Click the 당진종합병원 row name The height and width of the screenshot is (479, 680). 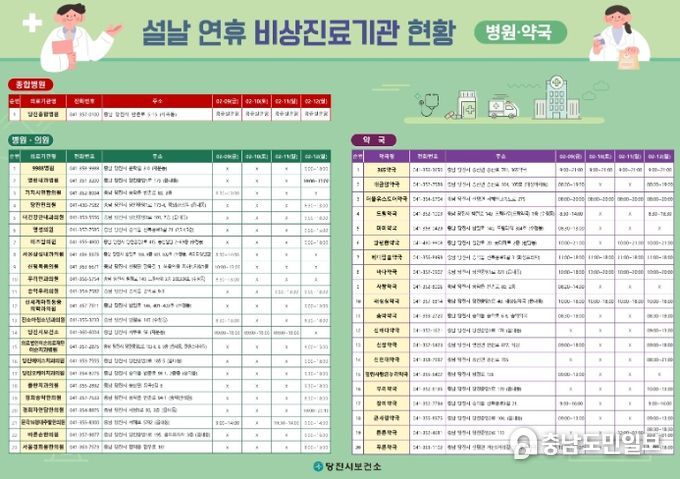pyautogui.click(x=43, y=114)
